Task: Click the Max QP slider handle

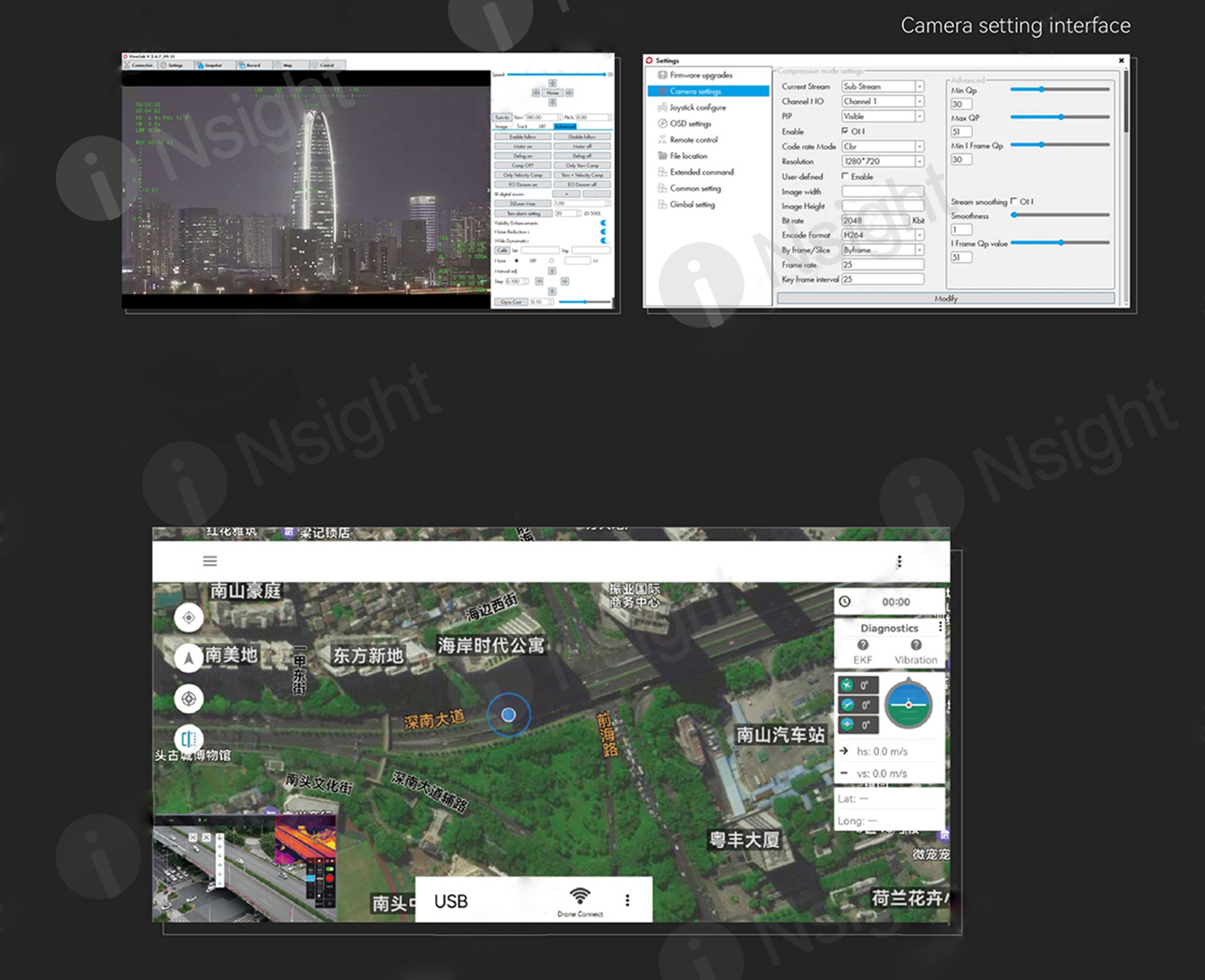Action: pyautogui.click(x=1061, y=117)
